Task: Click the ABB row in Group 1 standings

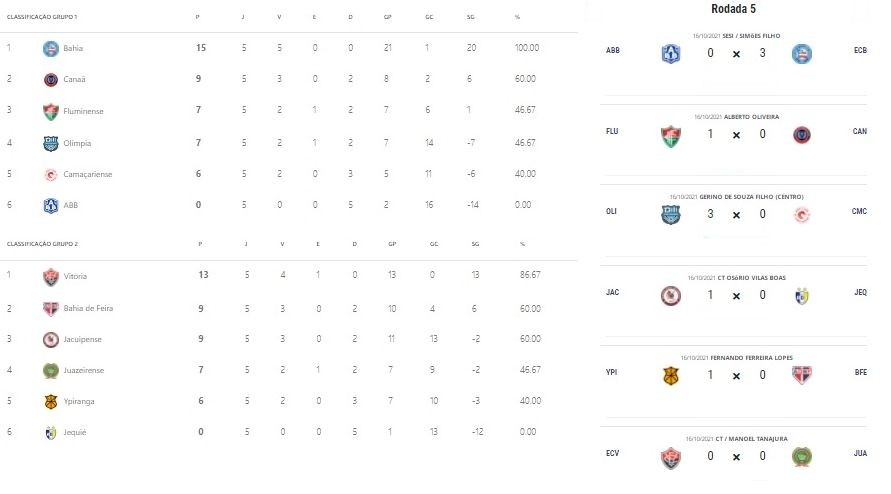Action: tap(289, 205)
